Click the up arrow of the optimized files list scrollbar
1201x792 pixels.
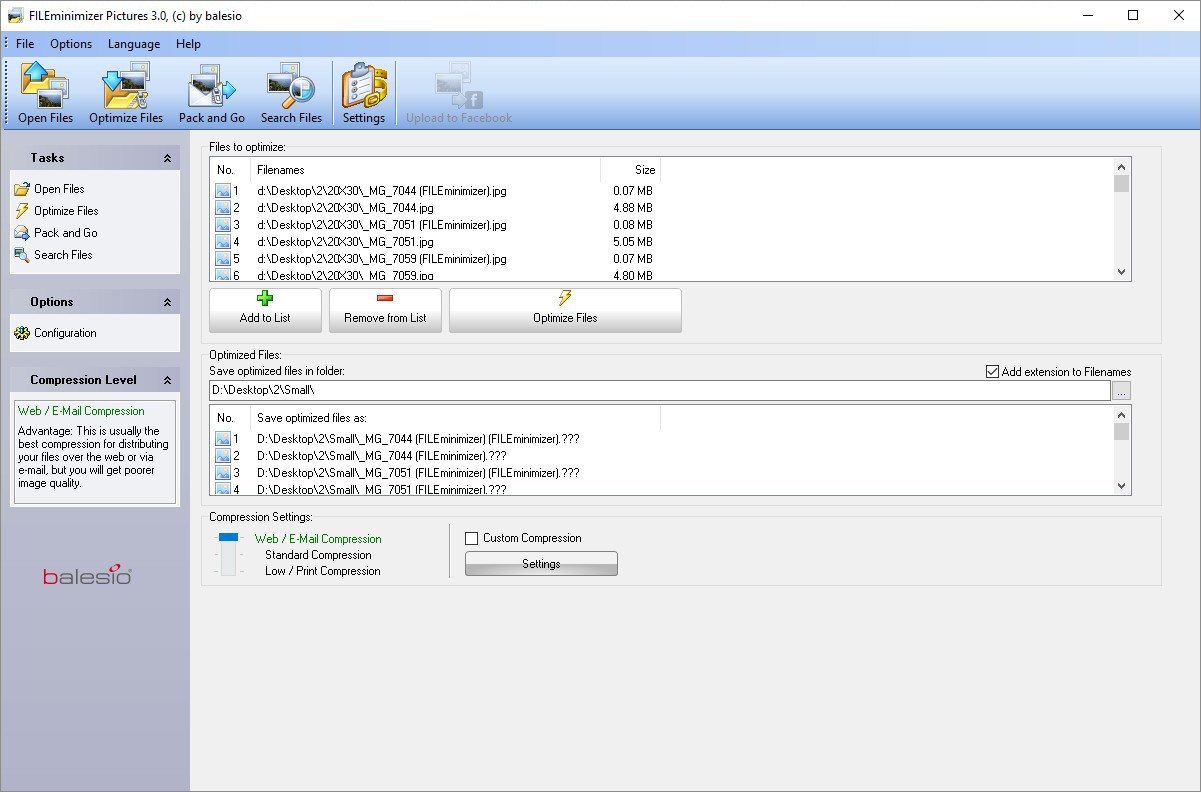pos(1121,414)
